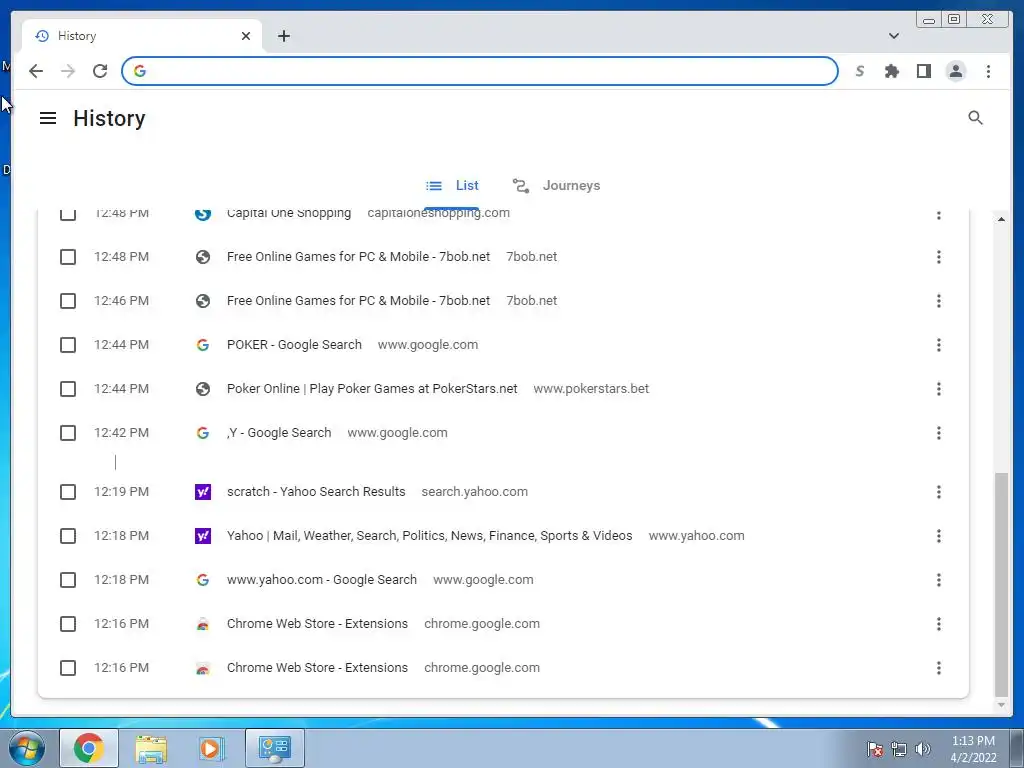Open the tab search dropdown arrow
The width and height of the screenshot is (1024, 768).
pos(893,36)
